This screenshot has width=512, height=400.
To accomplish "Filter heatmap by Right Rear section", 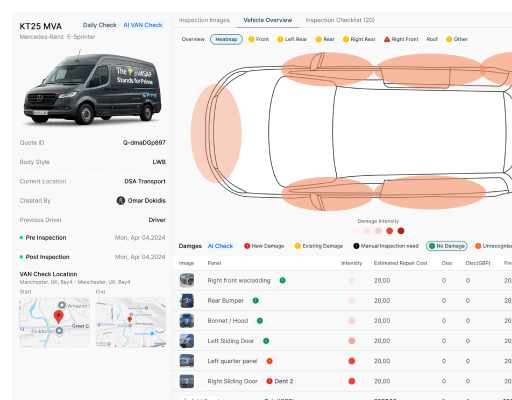I will pos(359,39).
